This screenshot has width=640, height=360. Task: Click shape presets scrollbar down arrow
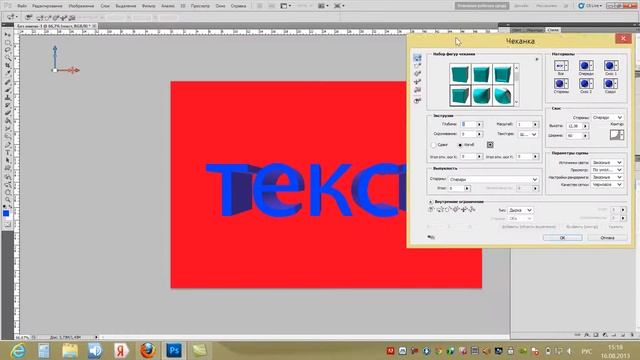(x=516, y=103)
